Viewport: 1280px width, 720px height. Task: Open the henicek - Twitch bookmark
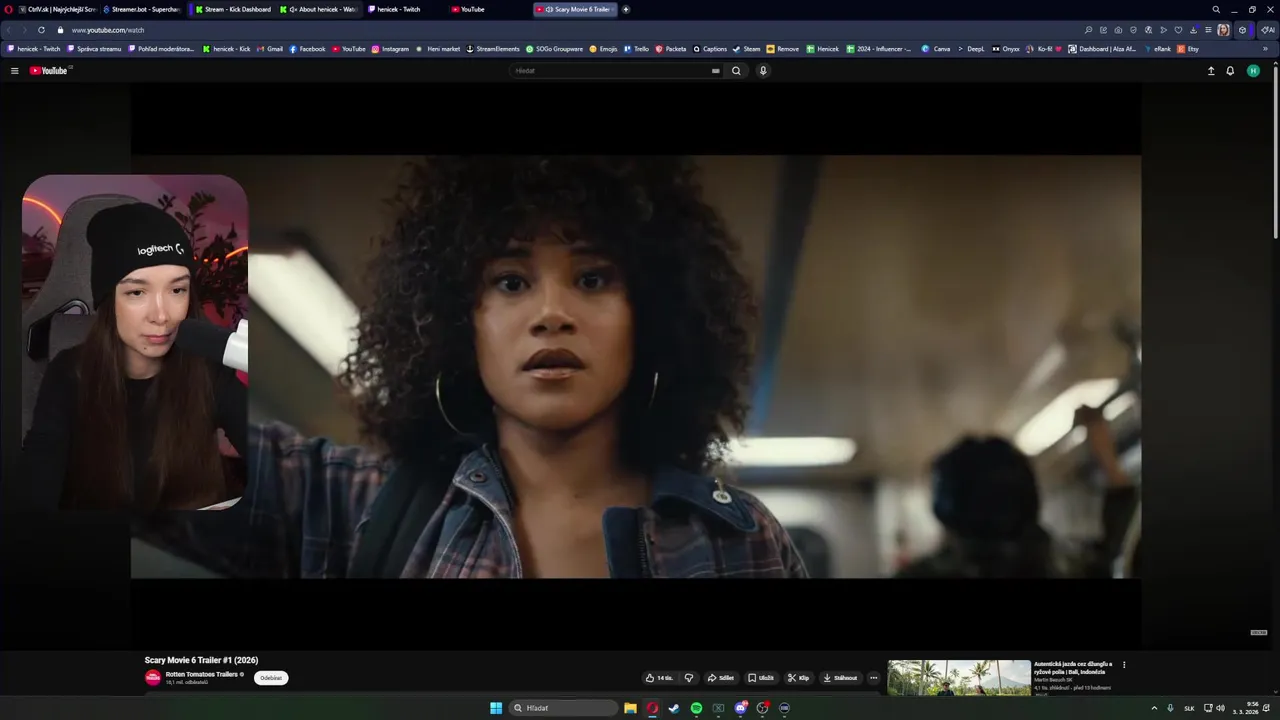click(35, 49)
